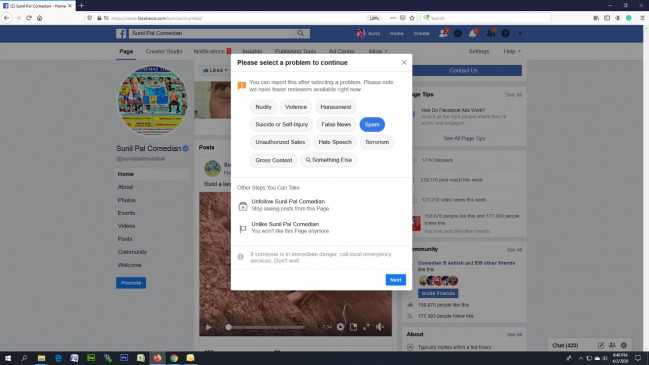Click See All Page Tips link
Image resolution: width=649 pixels, height=365 pixels.
[464, 138]
